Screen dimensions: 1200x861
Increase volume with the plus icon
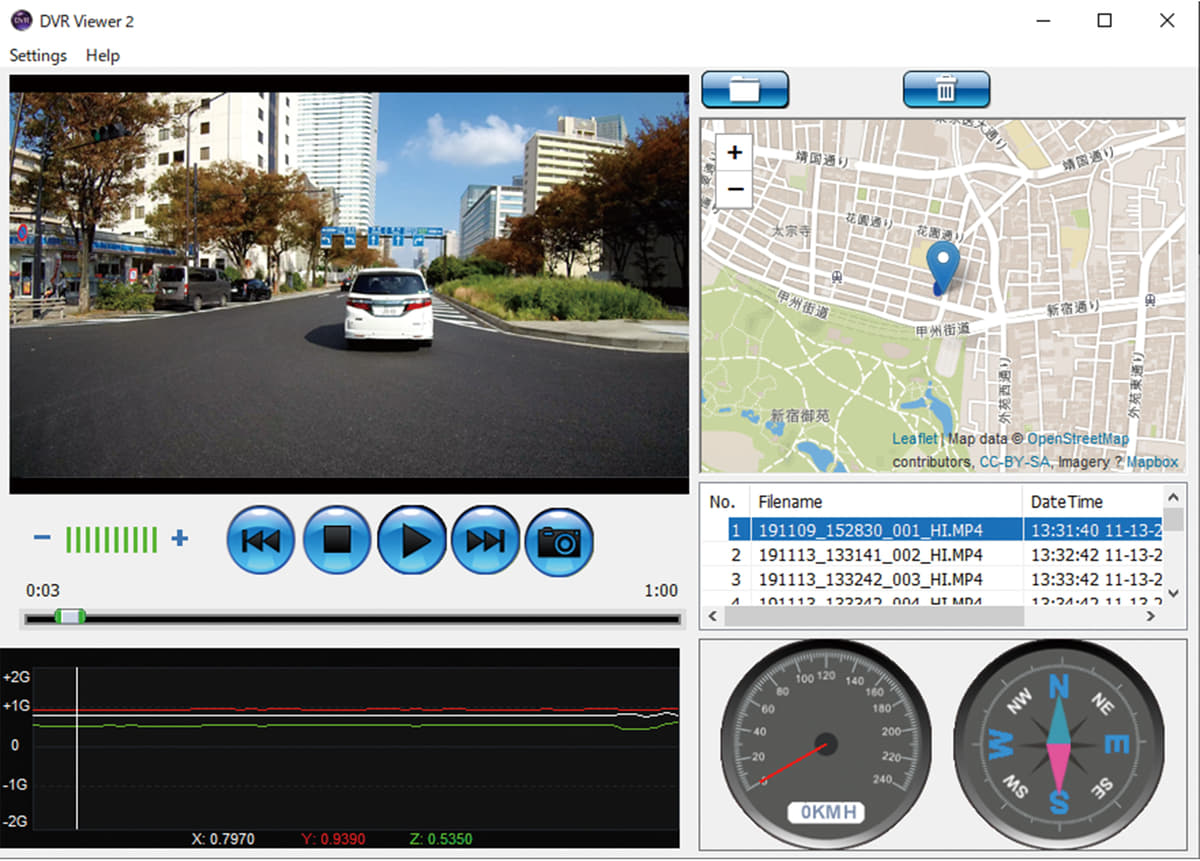[179, 539]
